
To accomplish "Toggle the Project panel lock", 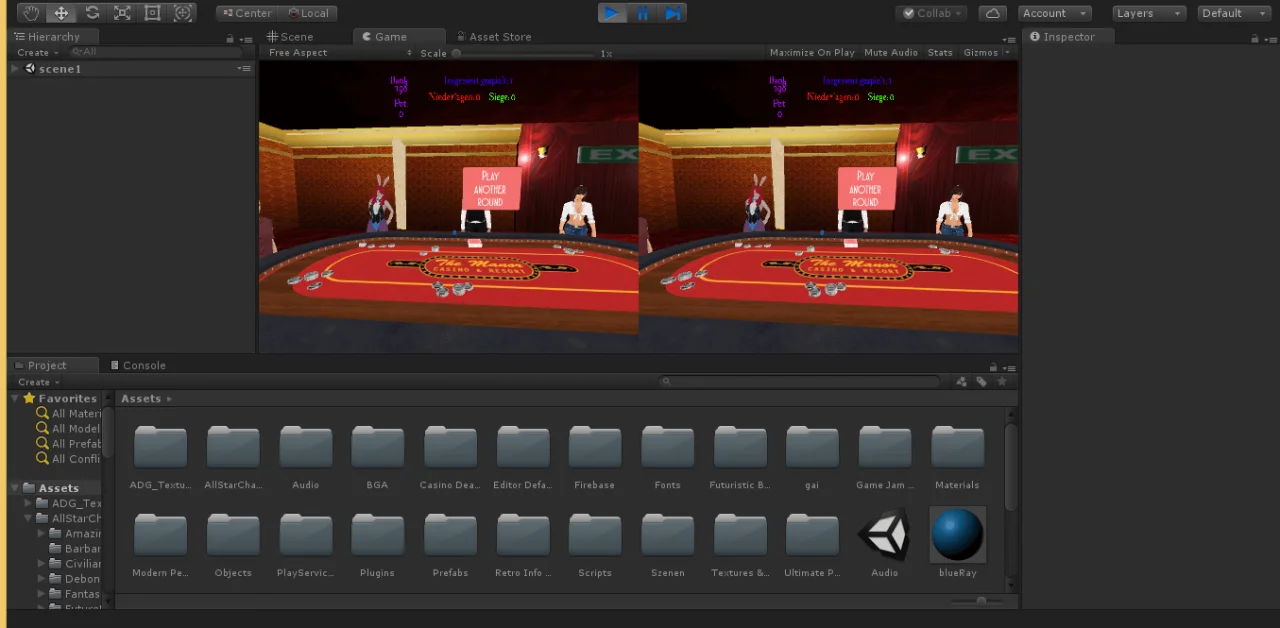I will [993, 368].
